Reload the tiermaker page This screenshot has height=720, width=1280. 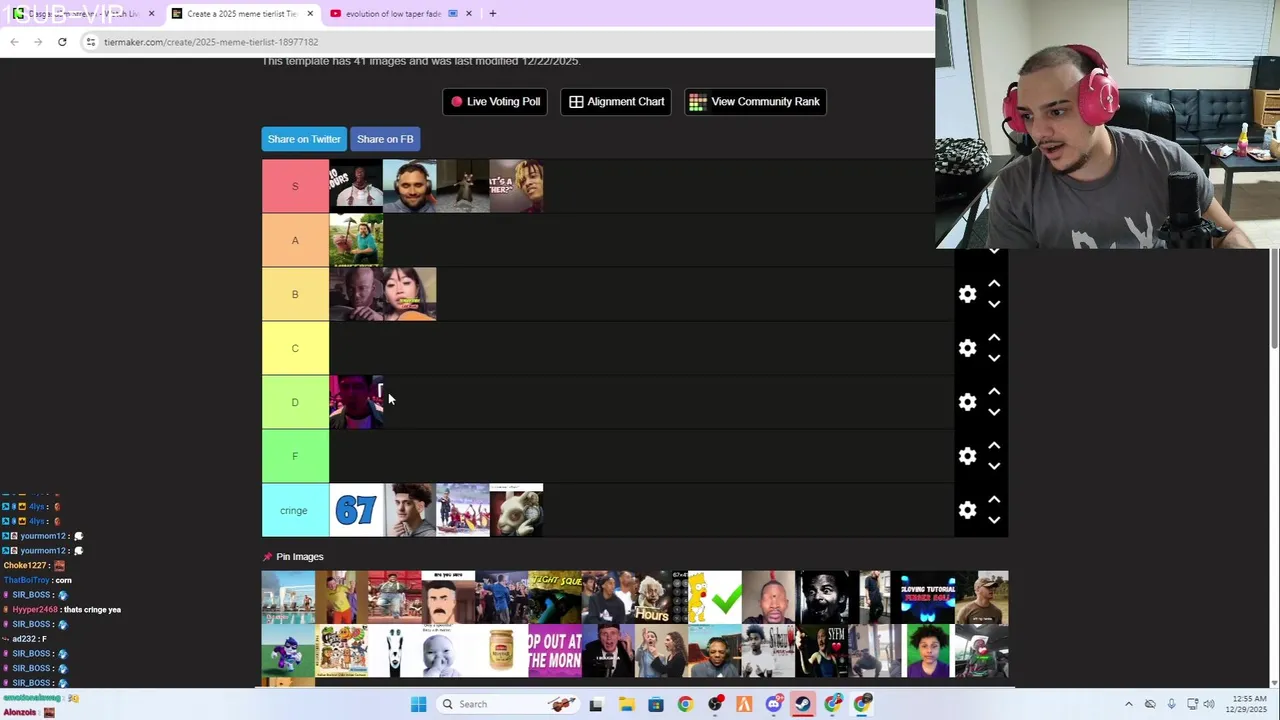tap(62, 42)
